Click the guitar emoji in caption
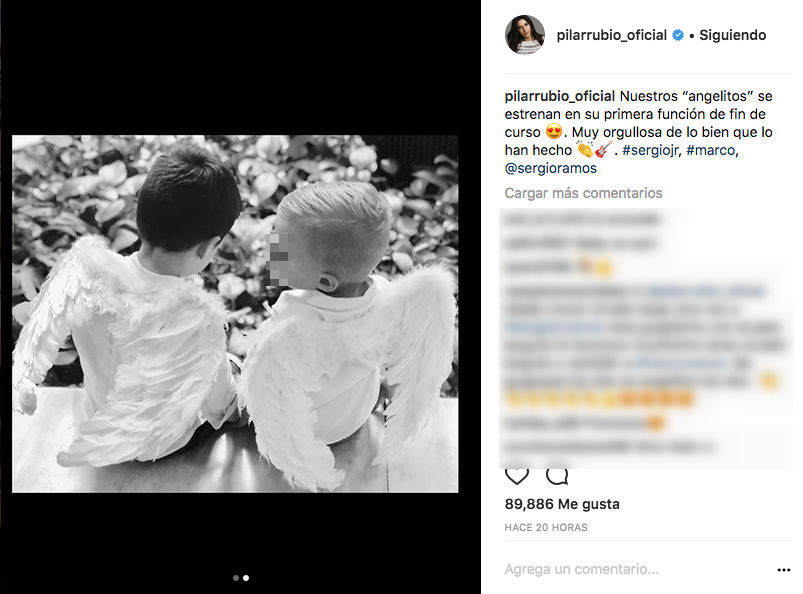 (604, 150)
